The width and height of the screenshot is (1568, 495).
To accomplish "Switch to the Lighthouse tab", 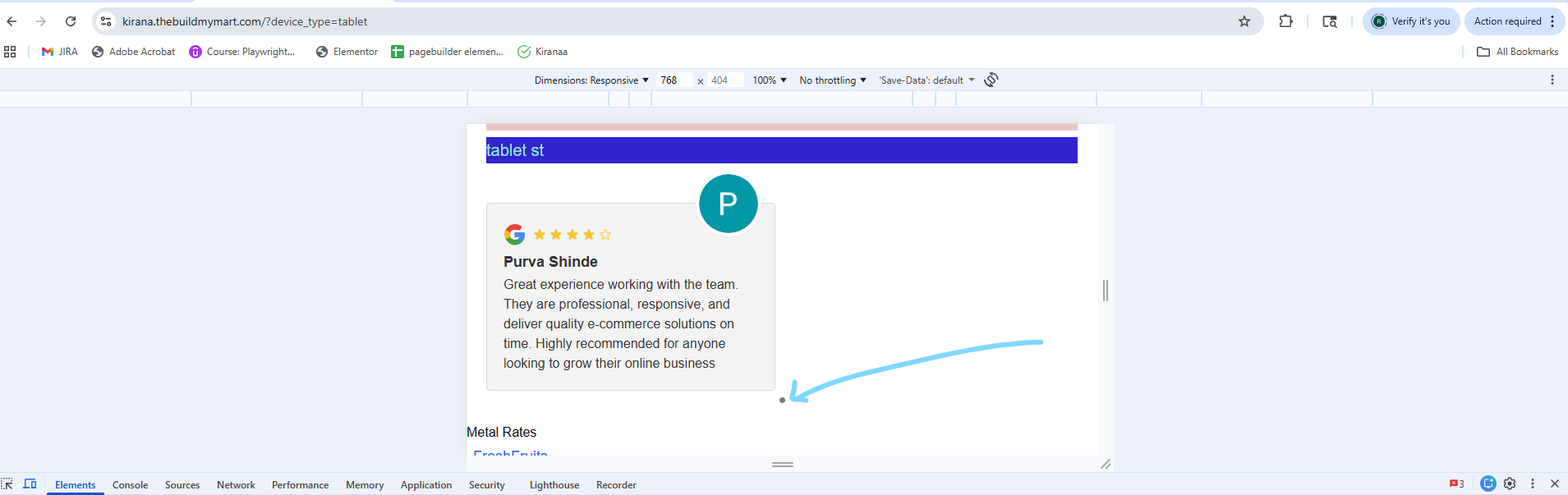I will click(x=554, y=485).
